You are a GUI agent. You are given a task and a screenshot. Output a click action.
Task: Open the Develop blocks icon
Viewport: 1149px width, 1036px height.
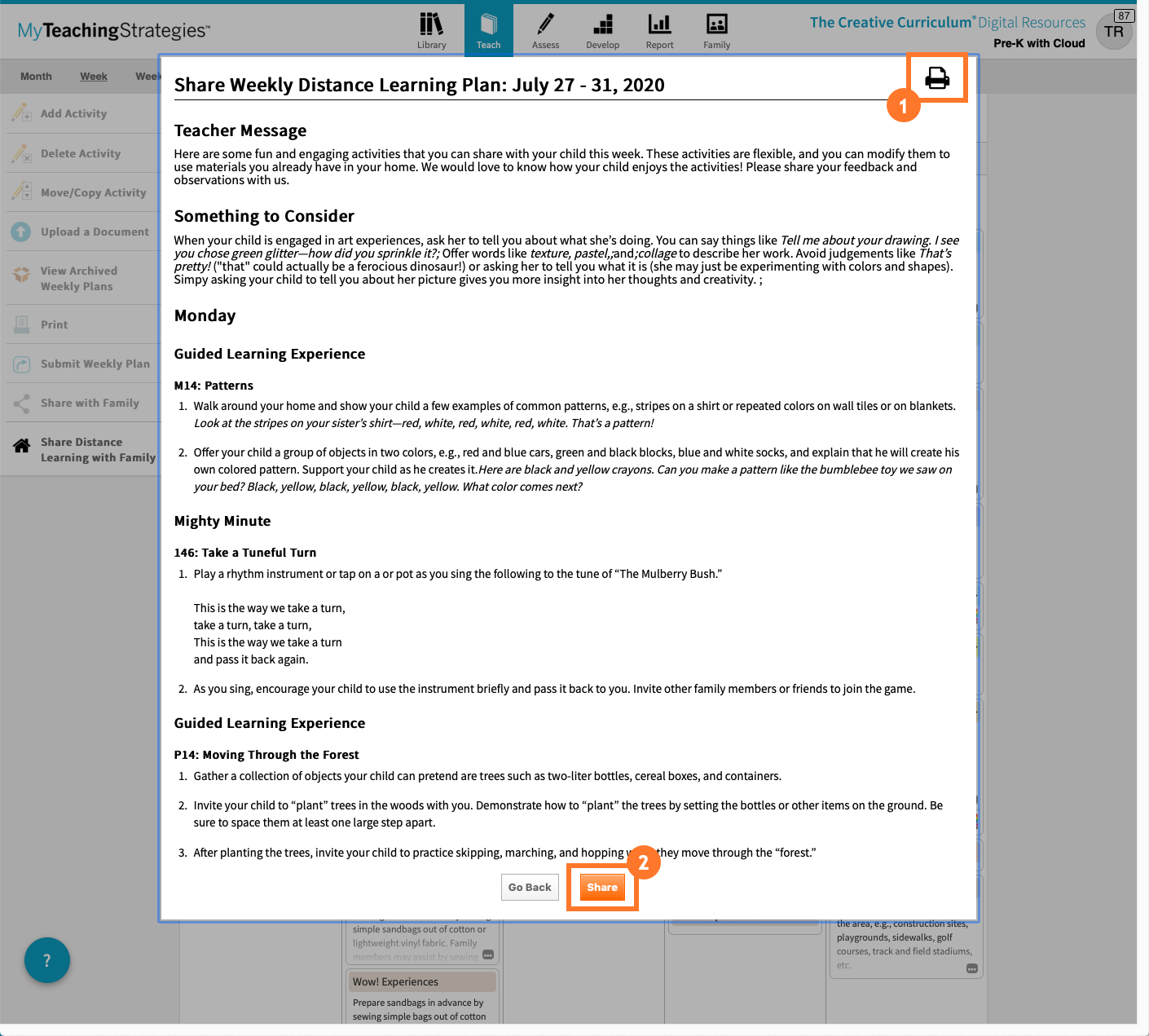click(x=603, y=24)
